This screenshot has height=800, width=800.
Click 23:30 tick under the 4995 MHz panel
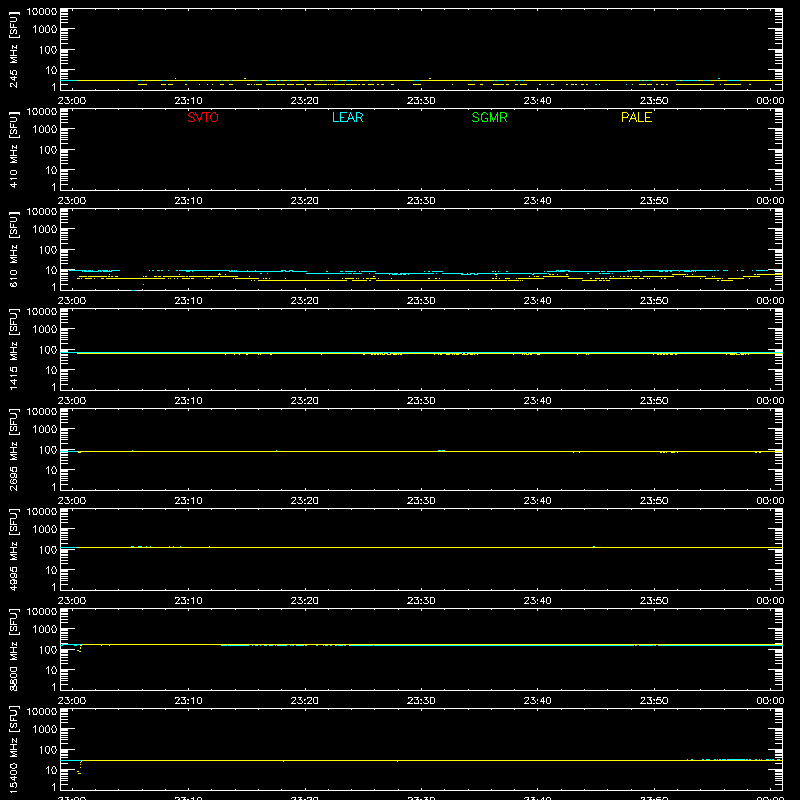click(421, 601)
